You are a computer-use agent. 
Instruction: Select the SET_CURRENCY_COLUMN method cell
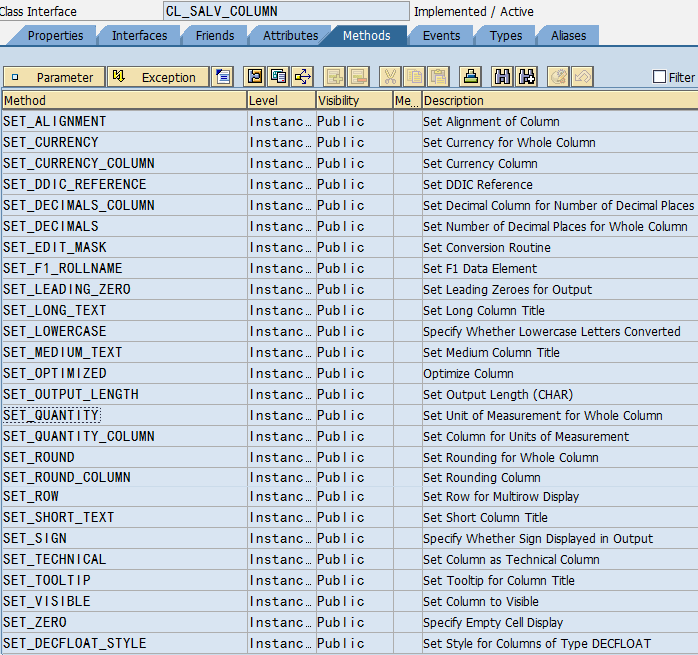(x=124, y=163)
